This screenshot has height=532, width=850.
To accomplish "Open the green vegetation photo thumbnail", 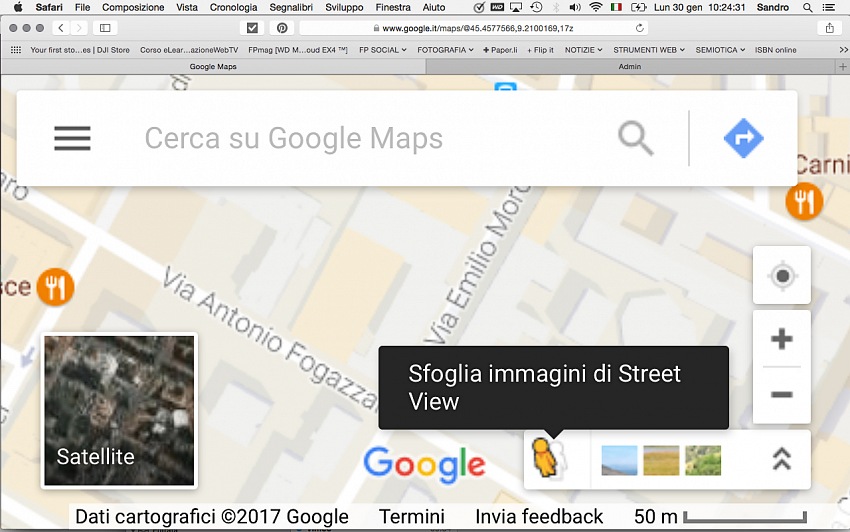I will click(x=703, y=460).
